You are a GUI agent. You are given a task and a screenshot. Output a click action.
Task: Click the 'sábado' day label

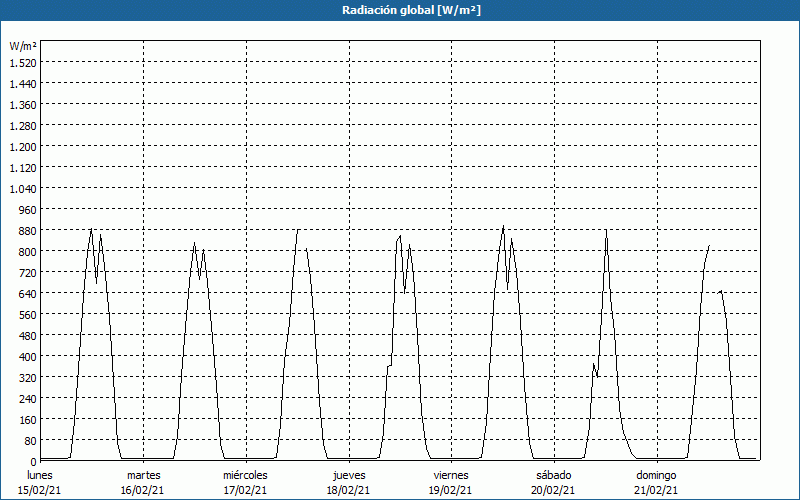[554, 475]
